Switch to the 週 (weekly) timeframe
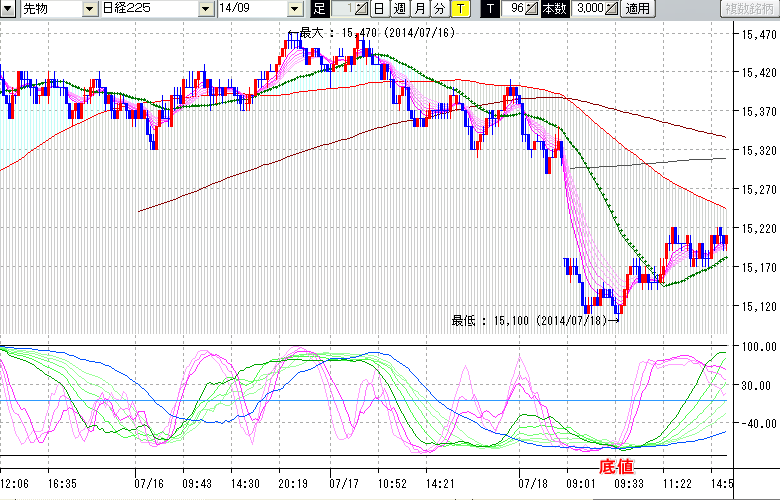Image resolution: width=780 pixels, height=500 pixels. click(399, 9)
